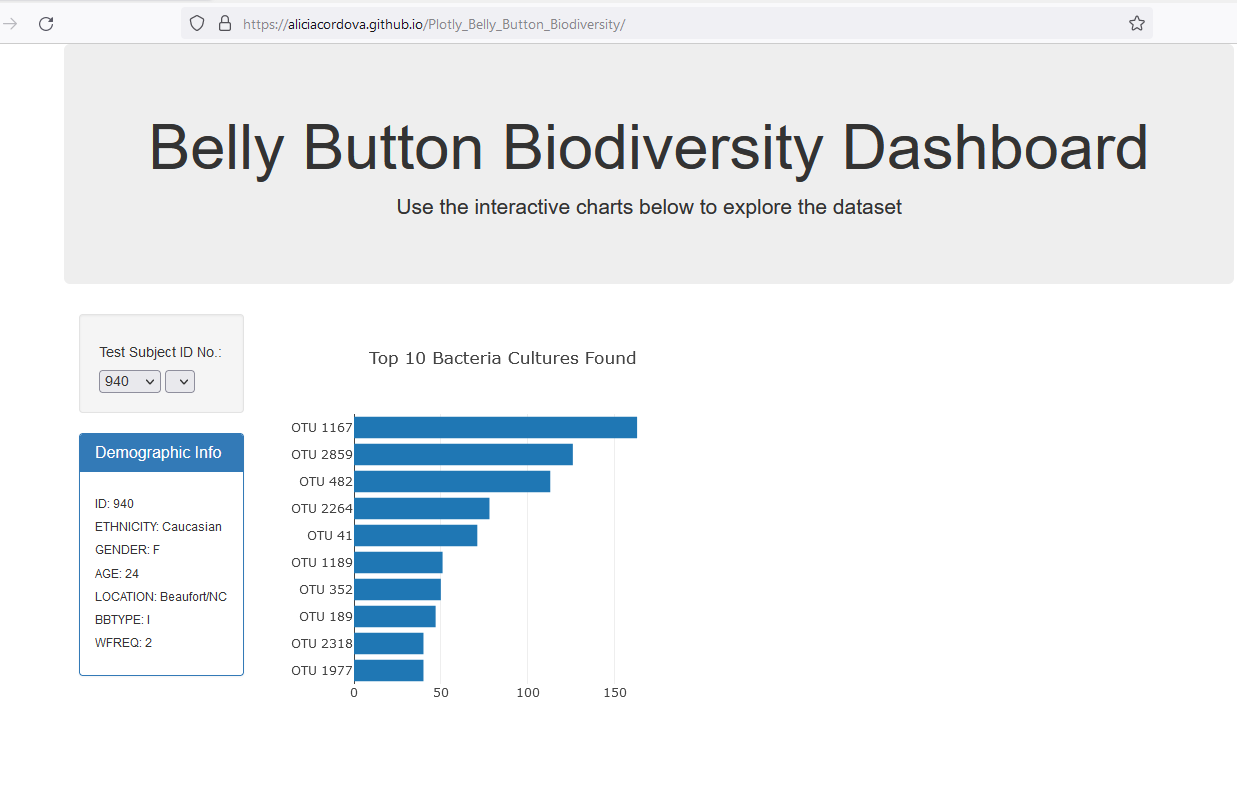Screen dimensions: 1237x807
Task: Click the OTU 41 axis label
Action: point(328,535)
